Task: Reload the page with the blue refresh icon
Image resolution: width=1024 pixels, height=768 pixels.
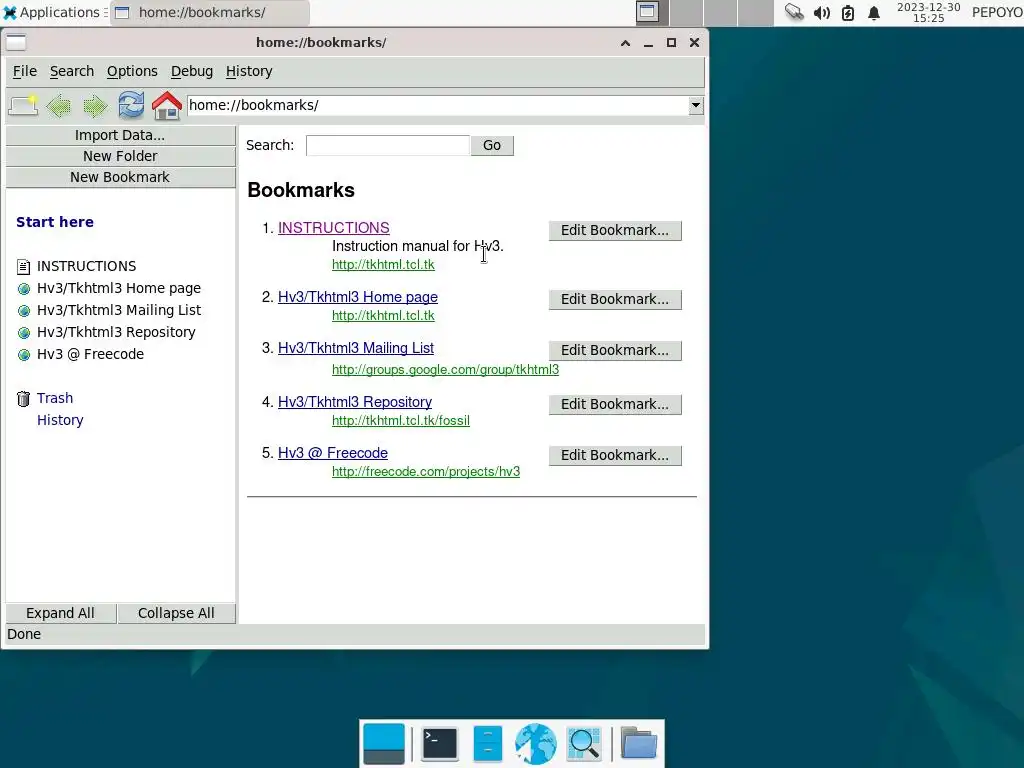Action: [131, 105]
